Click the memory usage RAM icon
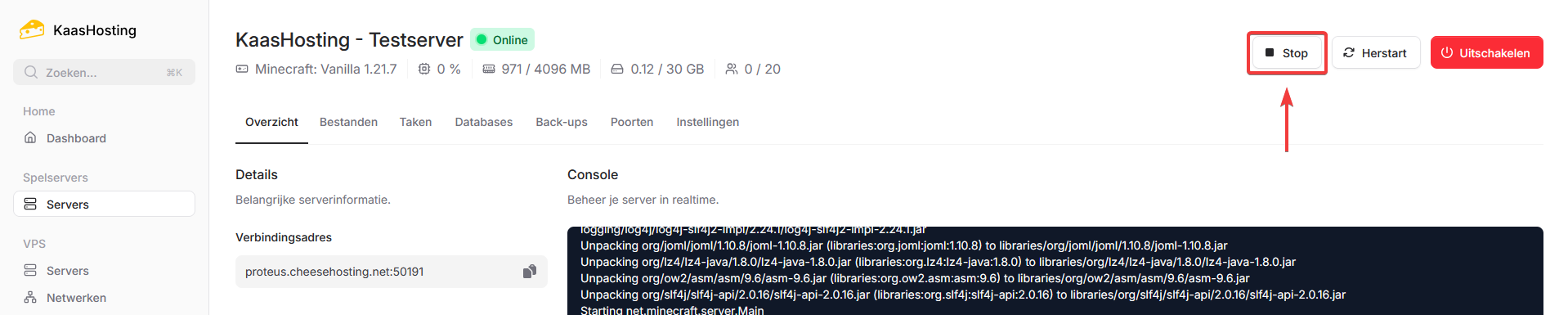The height and width of the screenshot is (315, 1568). (489, 69)
